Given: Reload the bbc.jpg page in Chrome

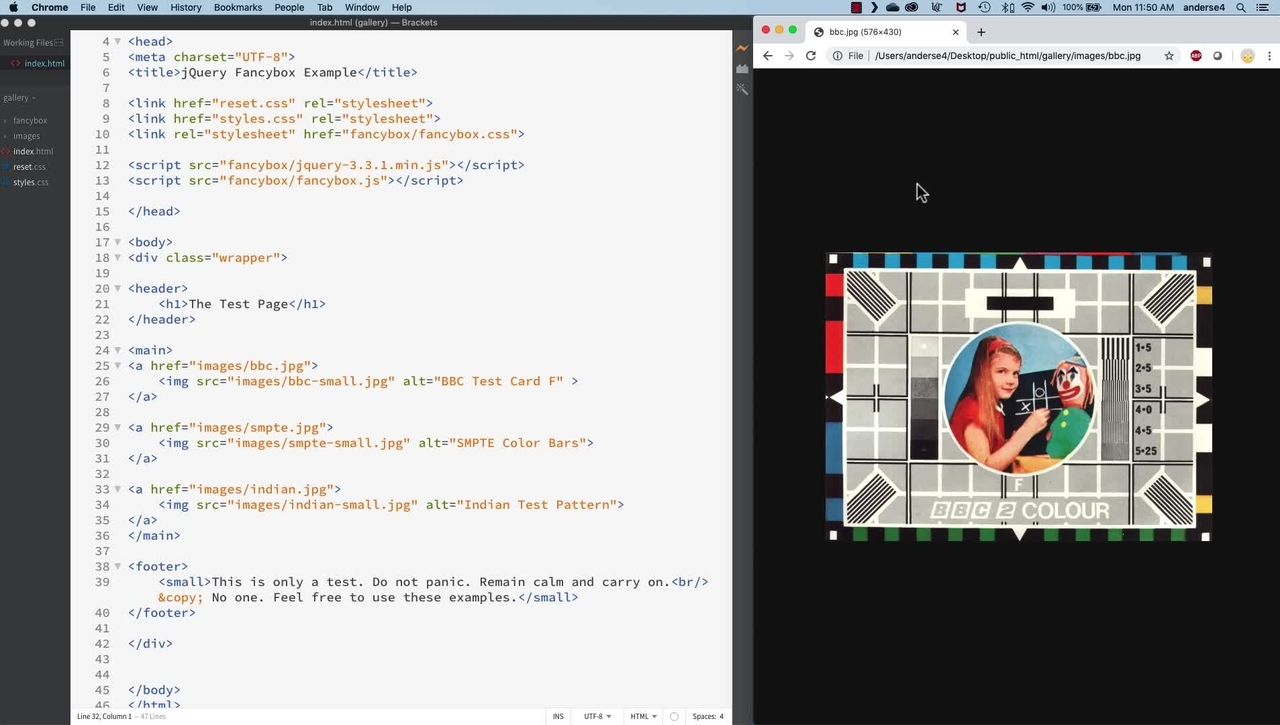Looking at the screenshot, I should pos(811,56).
